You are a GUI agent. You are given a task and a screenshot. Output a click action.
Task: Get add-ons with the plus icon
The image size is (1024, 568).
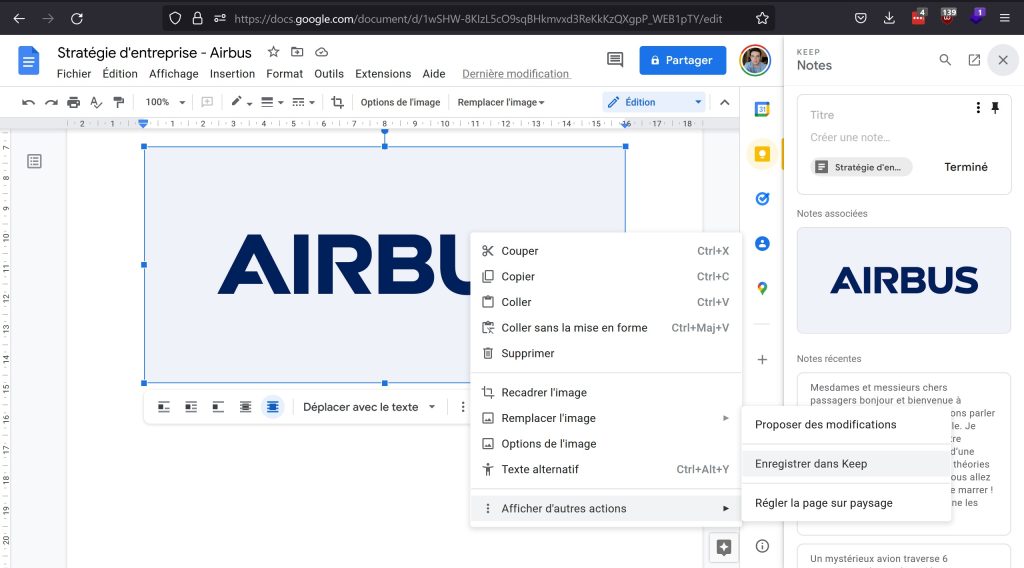pos(762,360)
